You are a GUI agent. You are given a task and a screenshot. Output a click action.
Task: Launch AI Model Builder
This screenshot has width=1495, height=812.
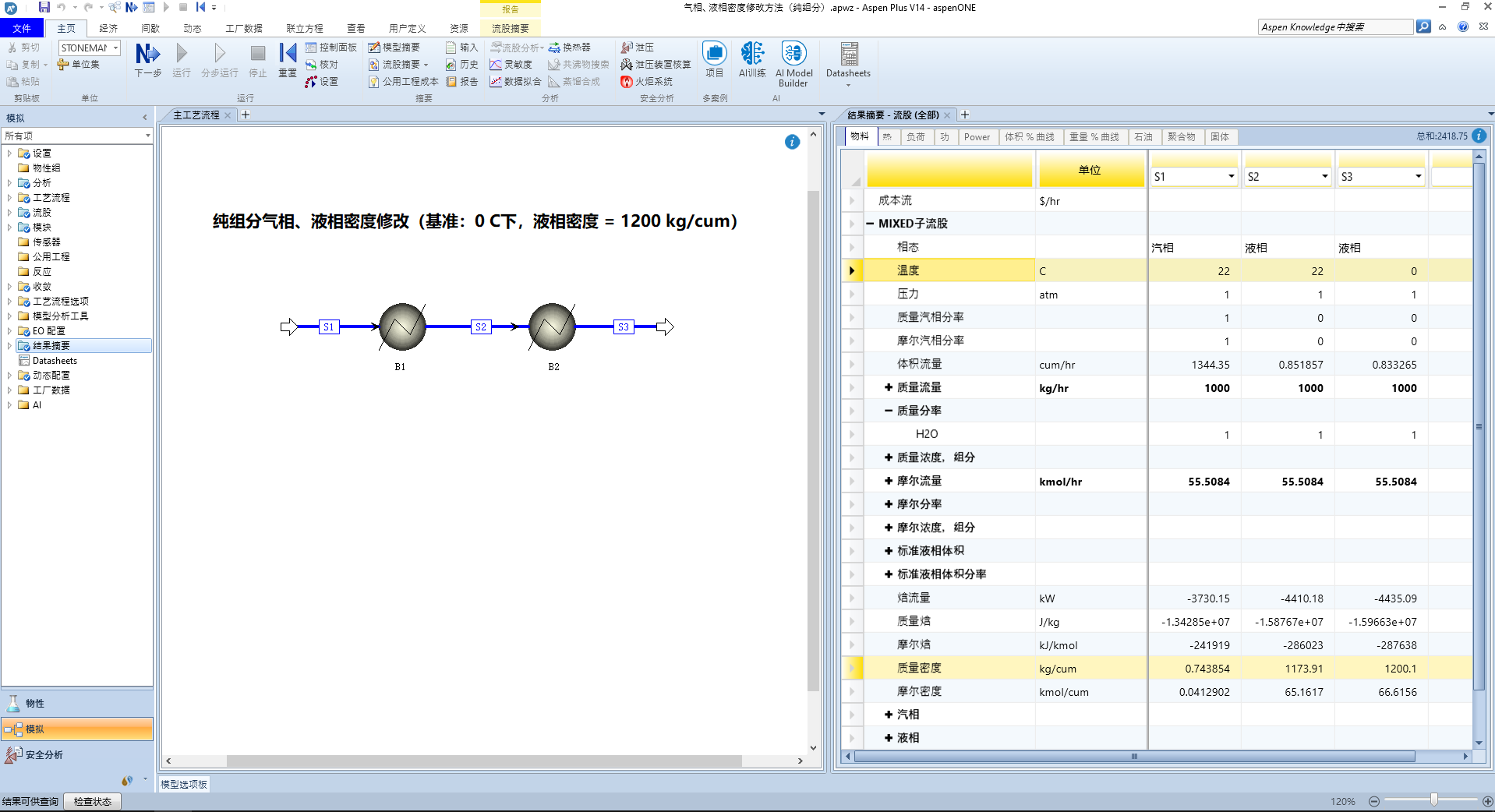click(x=793, y=65)
